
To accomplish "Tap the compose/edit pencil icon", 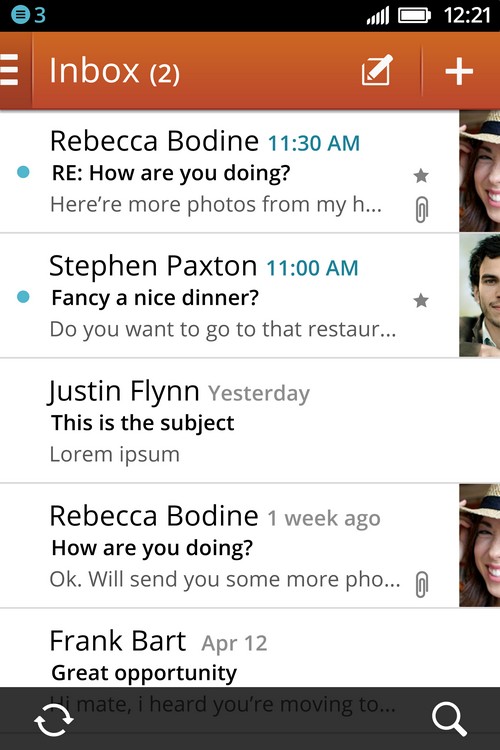I will coord(377,70).
